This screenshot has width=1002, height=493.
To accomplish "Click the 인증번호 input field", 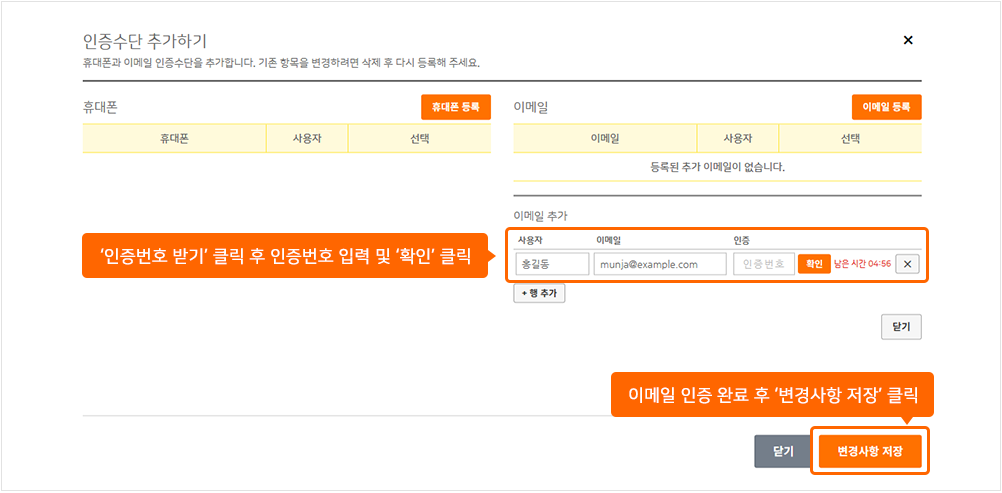I will pos(764,264).
